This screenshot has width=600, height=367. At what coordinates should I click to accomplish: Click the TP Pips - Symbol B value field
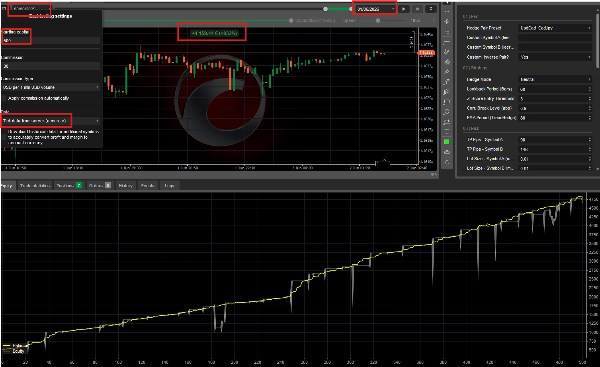(555, 149)
